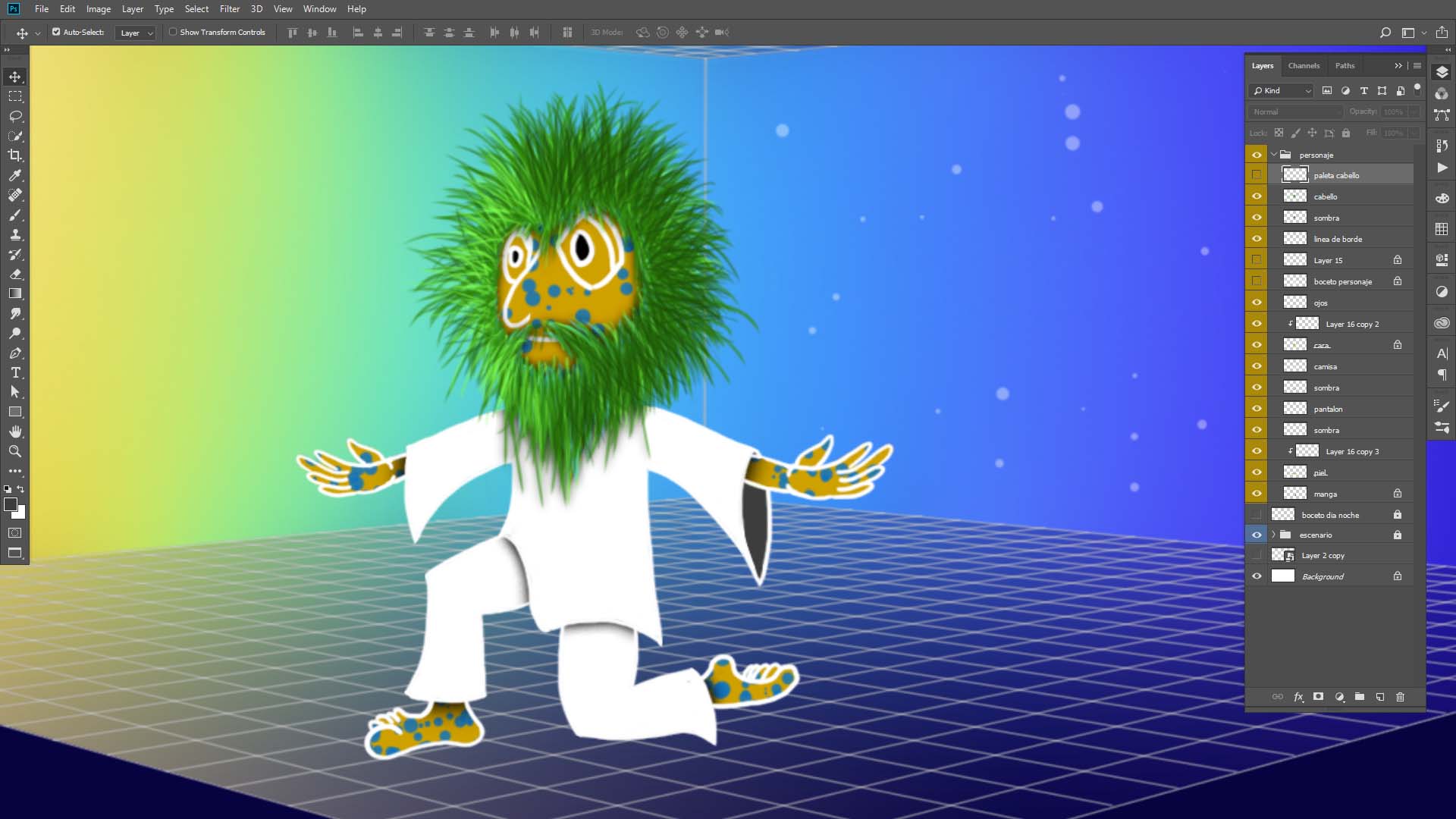Select the Zoom tool
Viewport: 1456px width, 819px height.
[x=15, y=451]
